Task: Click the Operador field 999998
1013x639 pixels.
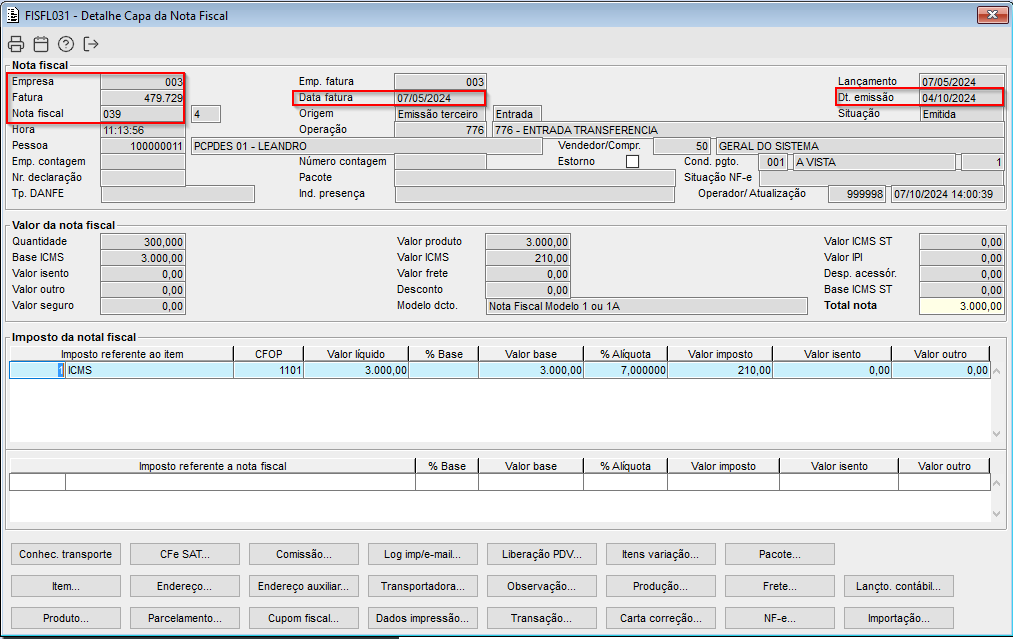Action: [x=857, y=194]
